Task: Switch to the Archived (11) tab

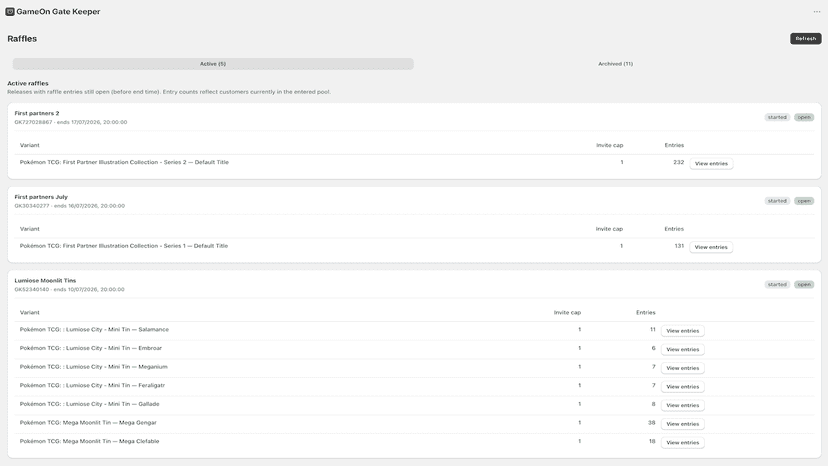Action: tap(615, 64)
